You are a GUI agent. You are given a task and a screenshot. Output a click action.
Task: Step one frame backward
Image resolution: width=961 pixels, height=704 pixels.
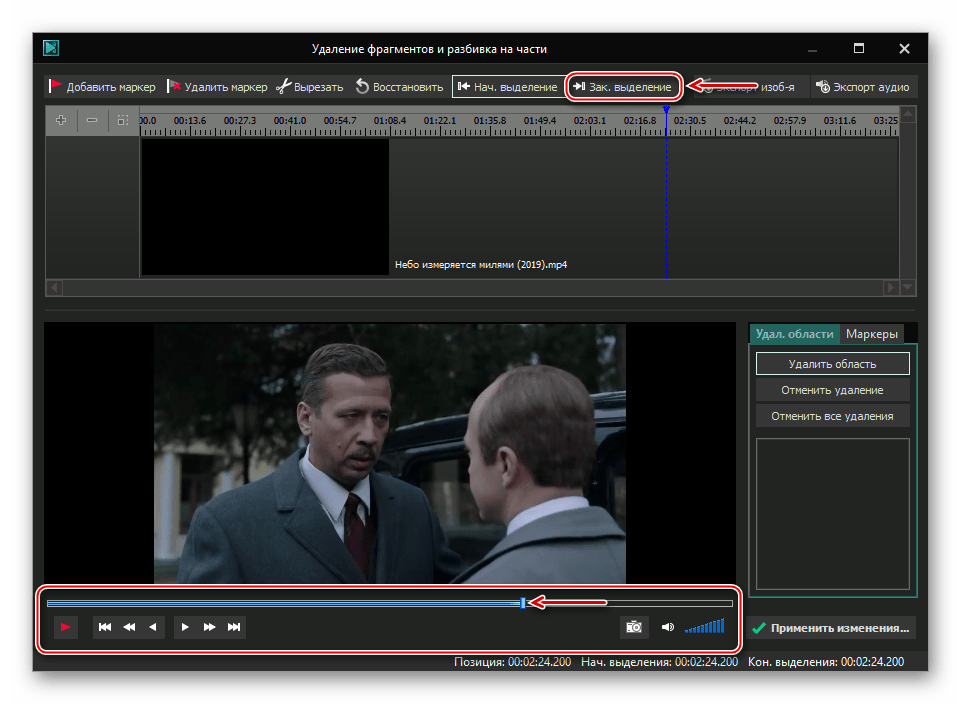pyautogui.click(x=153, y=627)
